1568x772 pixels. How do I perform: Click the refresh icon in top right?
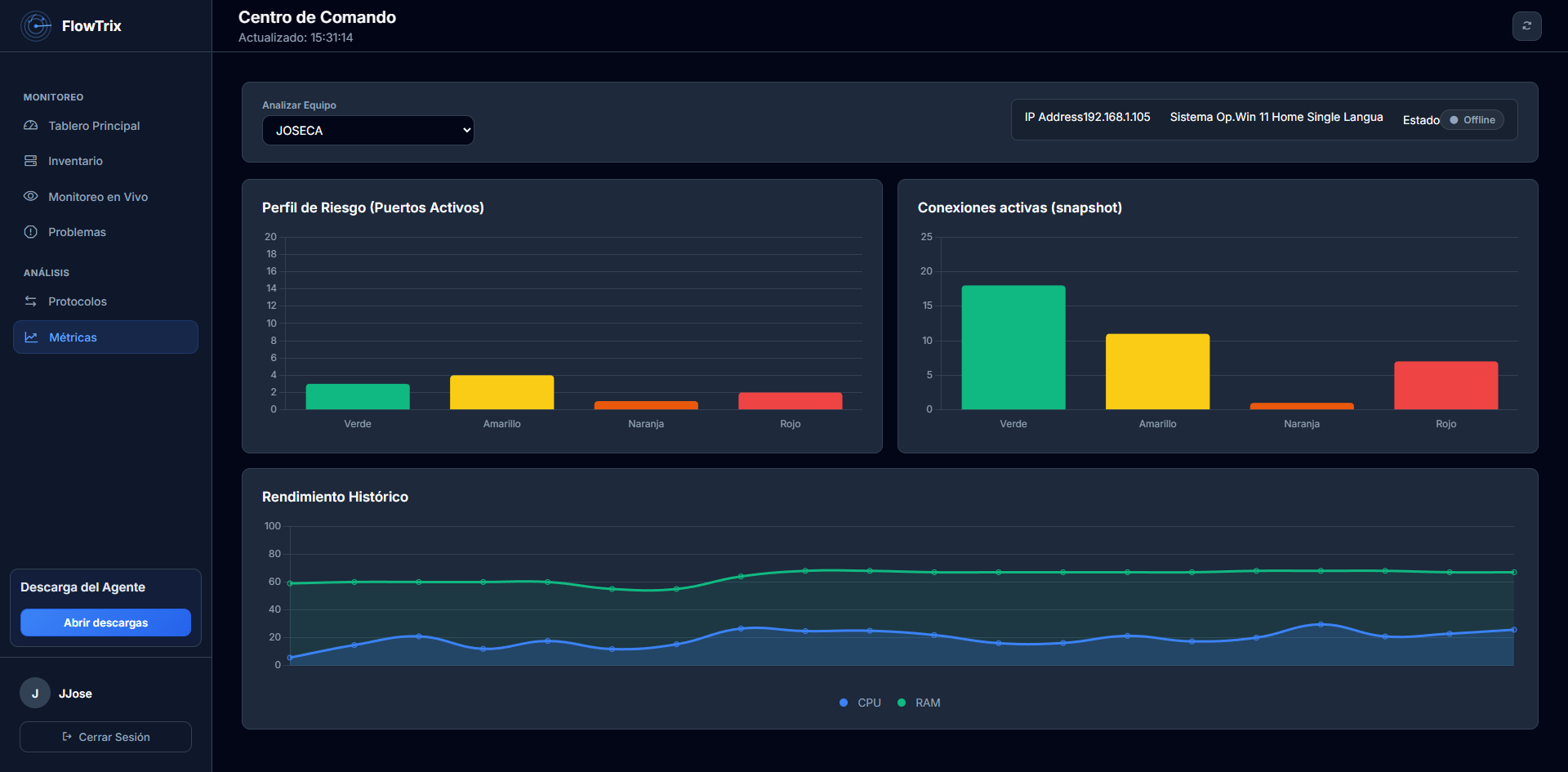(x=1526, y=26)
